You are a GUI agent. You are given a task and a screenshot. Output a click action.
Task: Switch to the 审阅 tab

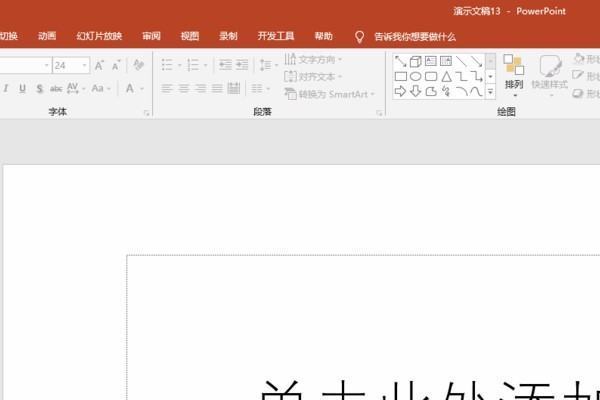coord(151,37)
